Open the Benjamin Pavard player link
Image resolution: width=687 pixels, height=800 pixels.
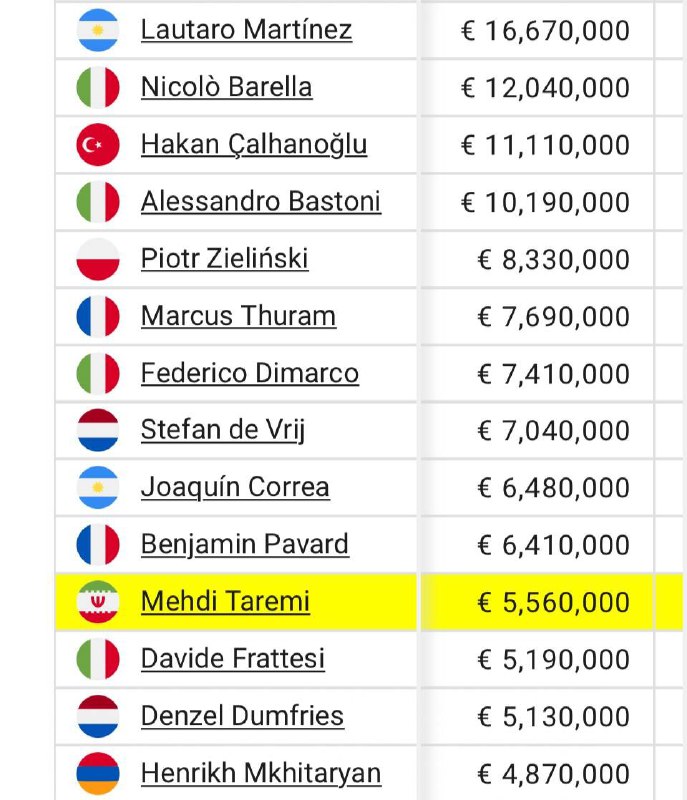point(245,545)
